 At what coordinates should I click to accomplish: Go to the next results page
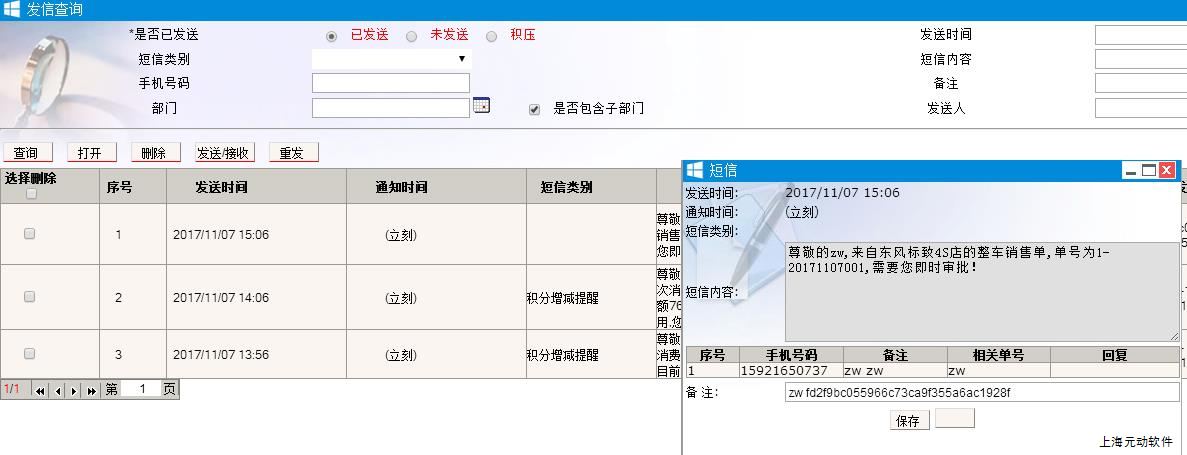(x=74, y=390)
